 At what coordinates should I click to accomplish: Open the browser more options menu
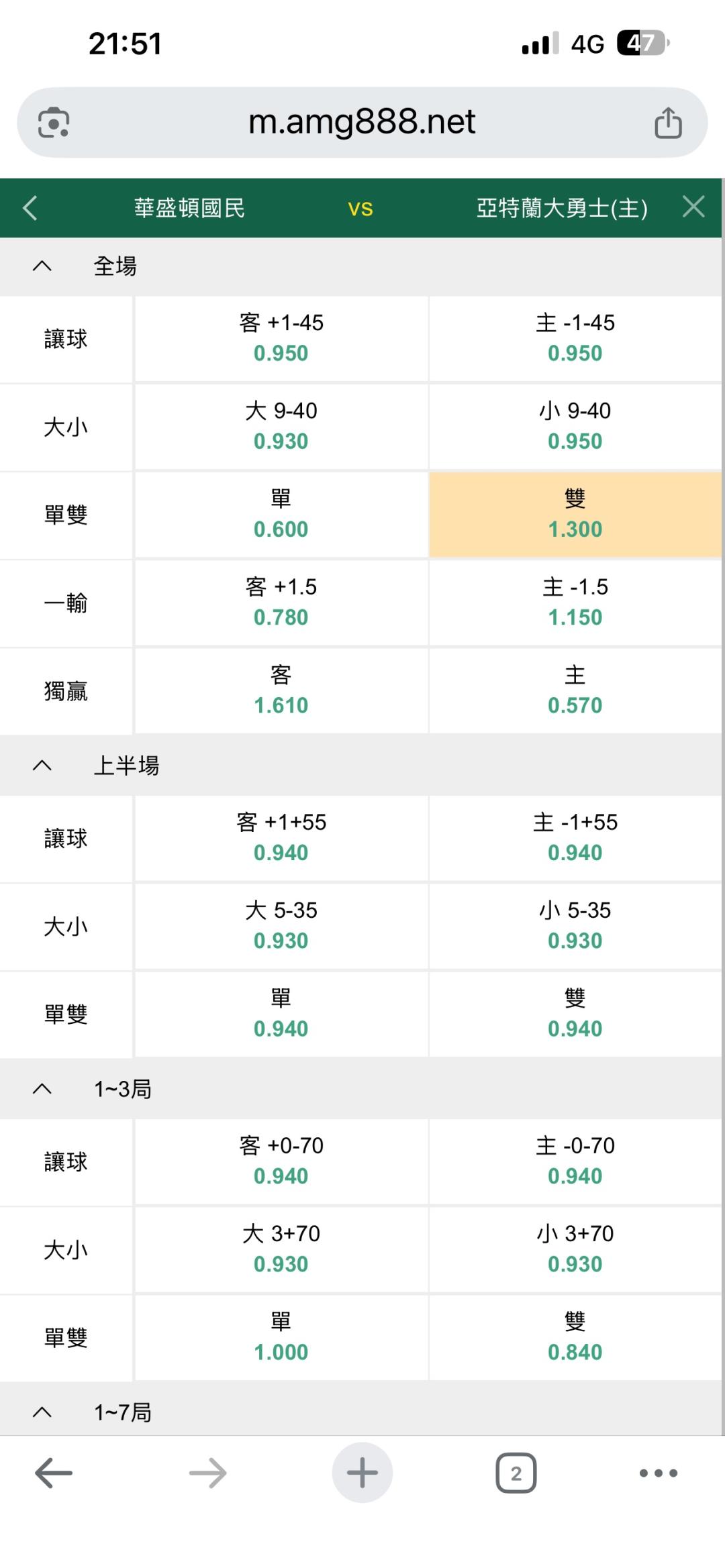[658, 1473]
